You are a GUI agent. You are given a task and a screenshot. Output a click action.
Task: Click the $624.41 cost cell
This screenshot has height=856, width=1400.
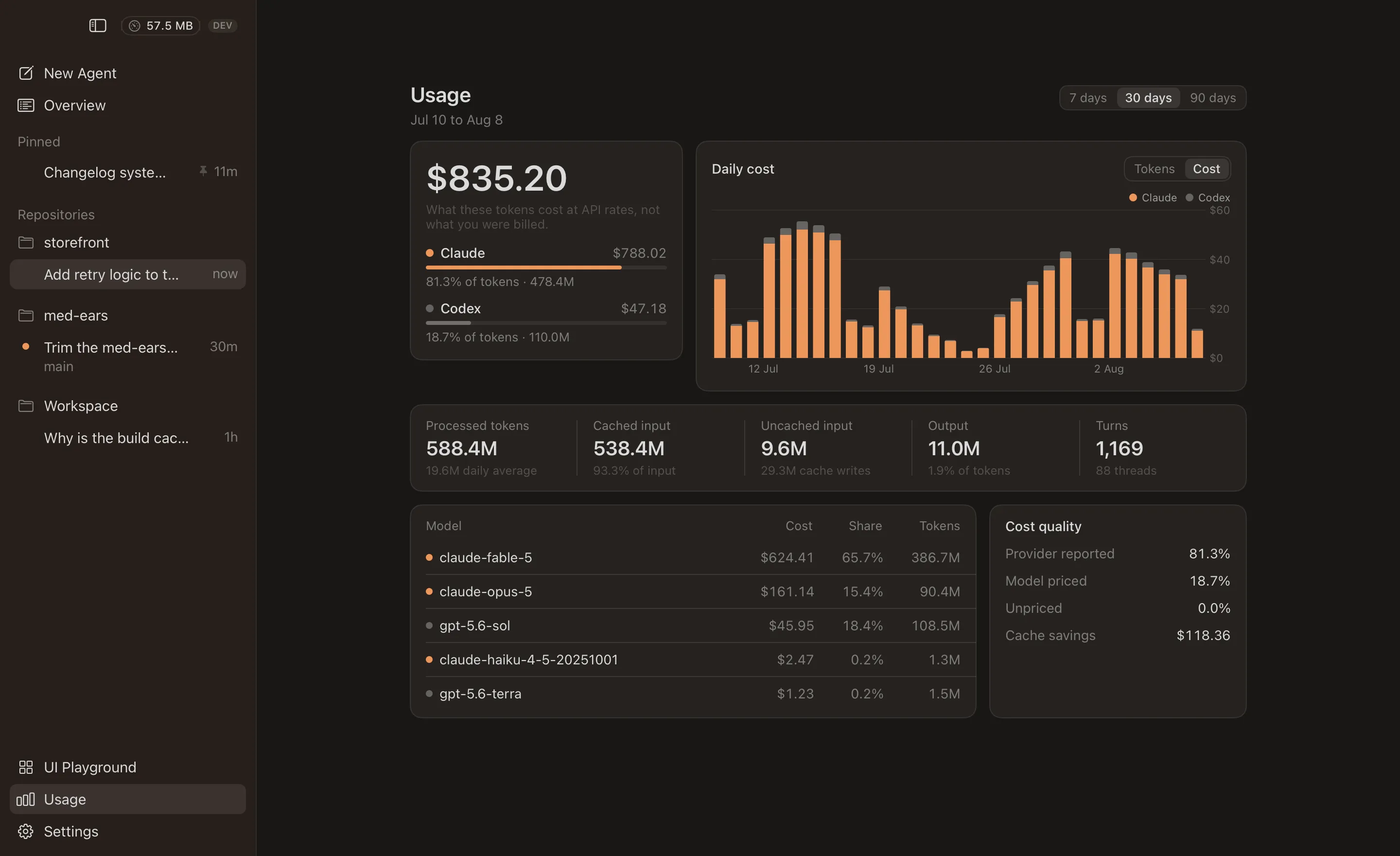pyautogui.click(x=787, y=557)
